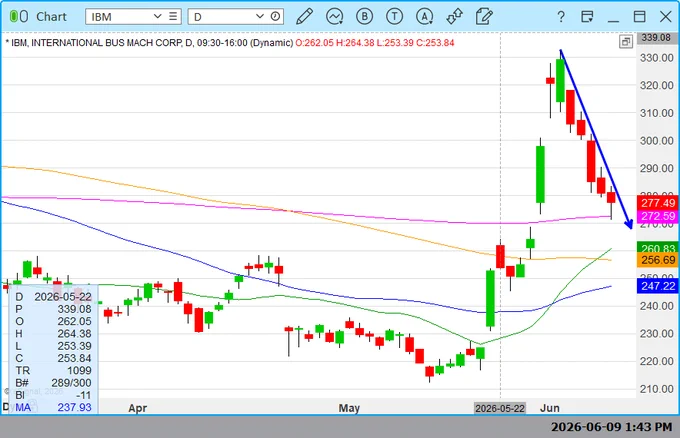The image size is (680, 438).
Task: Open help with the question mark
Action: (x=561, y=16)
